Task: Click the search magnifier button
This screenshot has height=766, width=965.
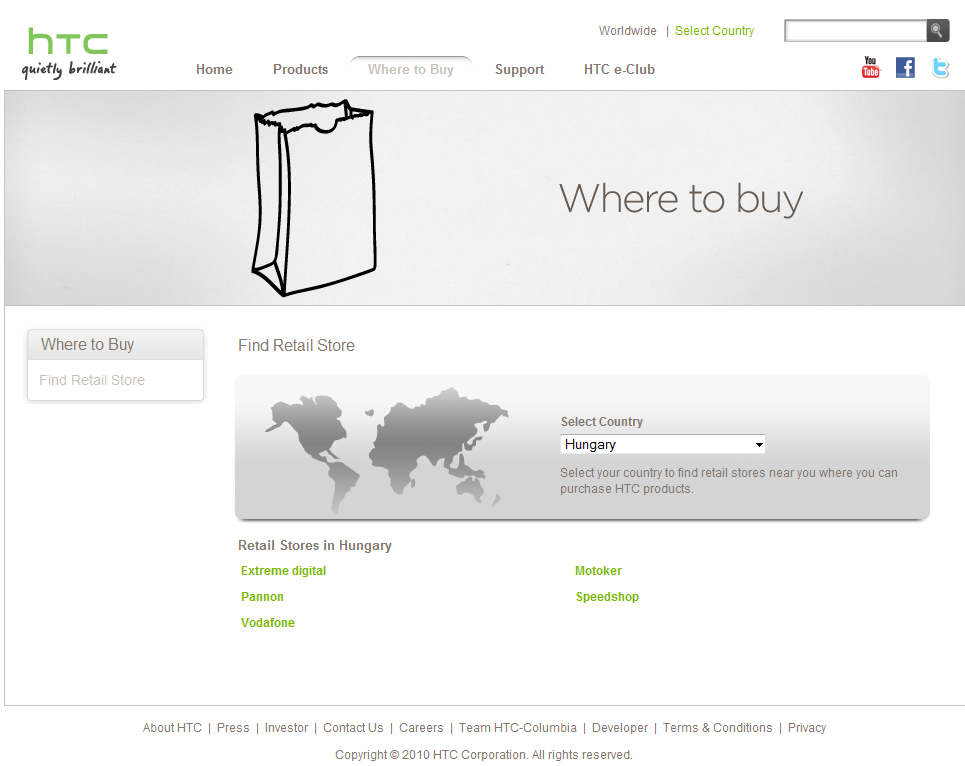Action: coord(937,30)
